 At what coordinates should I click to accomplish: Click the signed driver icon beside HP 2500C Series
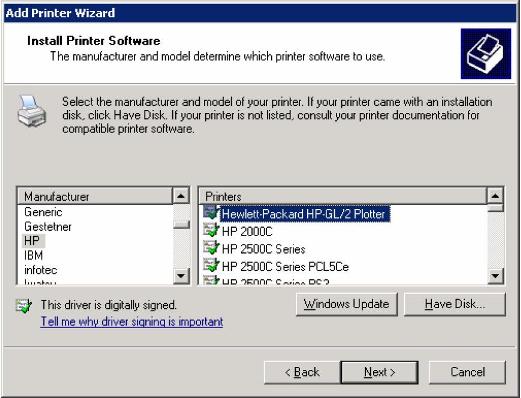click(211, 248)
